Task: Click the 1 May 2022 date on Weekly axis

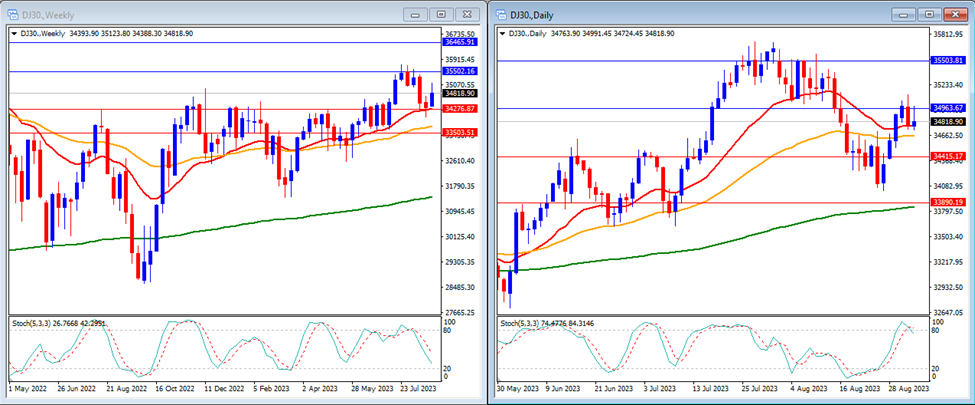Action: pos(30,388)
